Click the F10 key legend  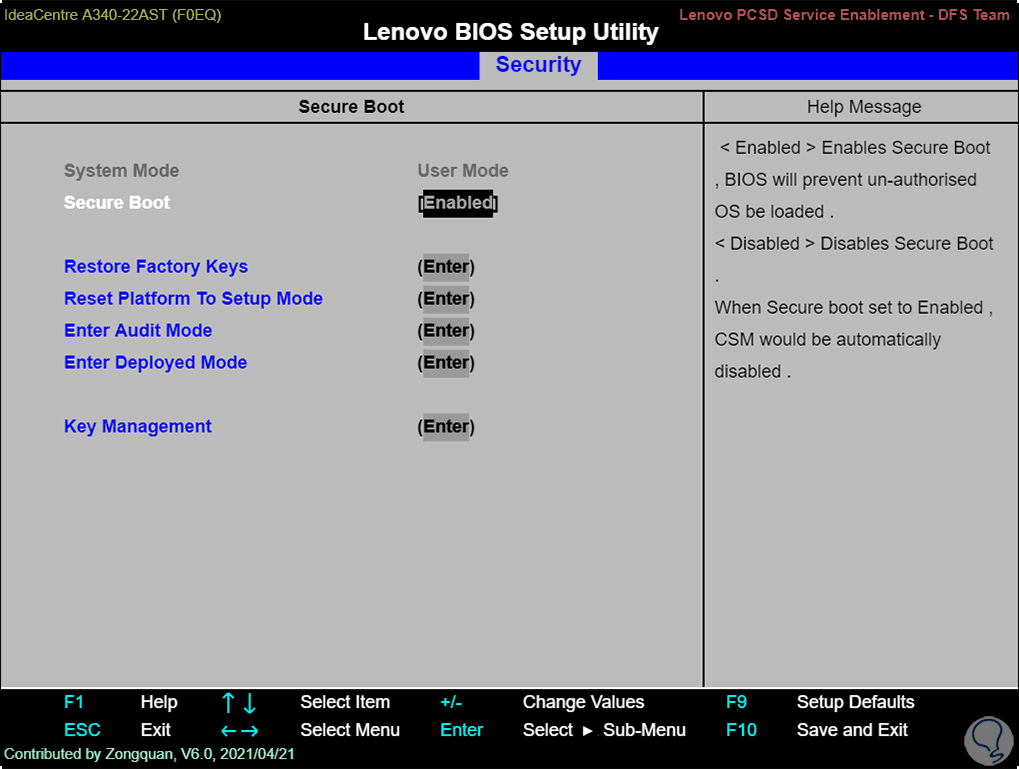(x=742, y=730)
